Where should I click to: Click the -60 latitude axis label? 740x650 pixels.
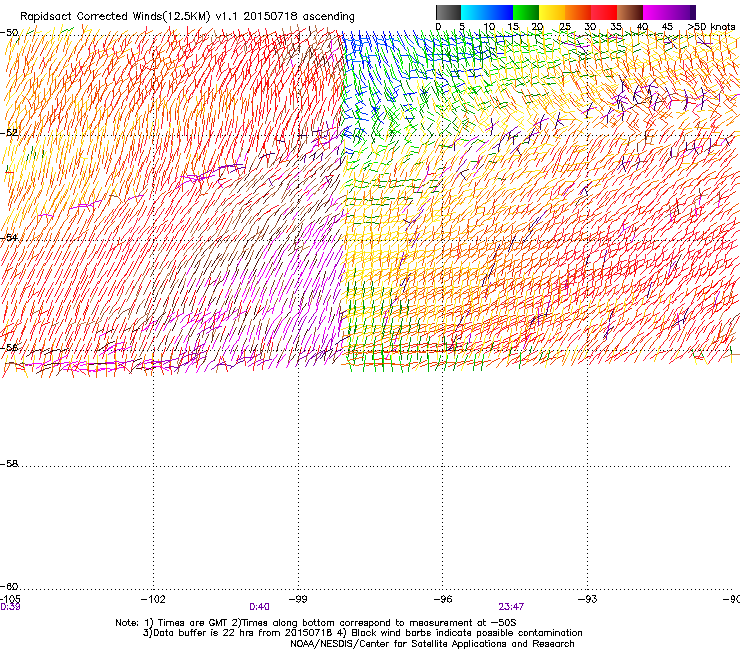9,586
